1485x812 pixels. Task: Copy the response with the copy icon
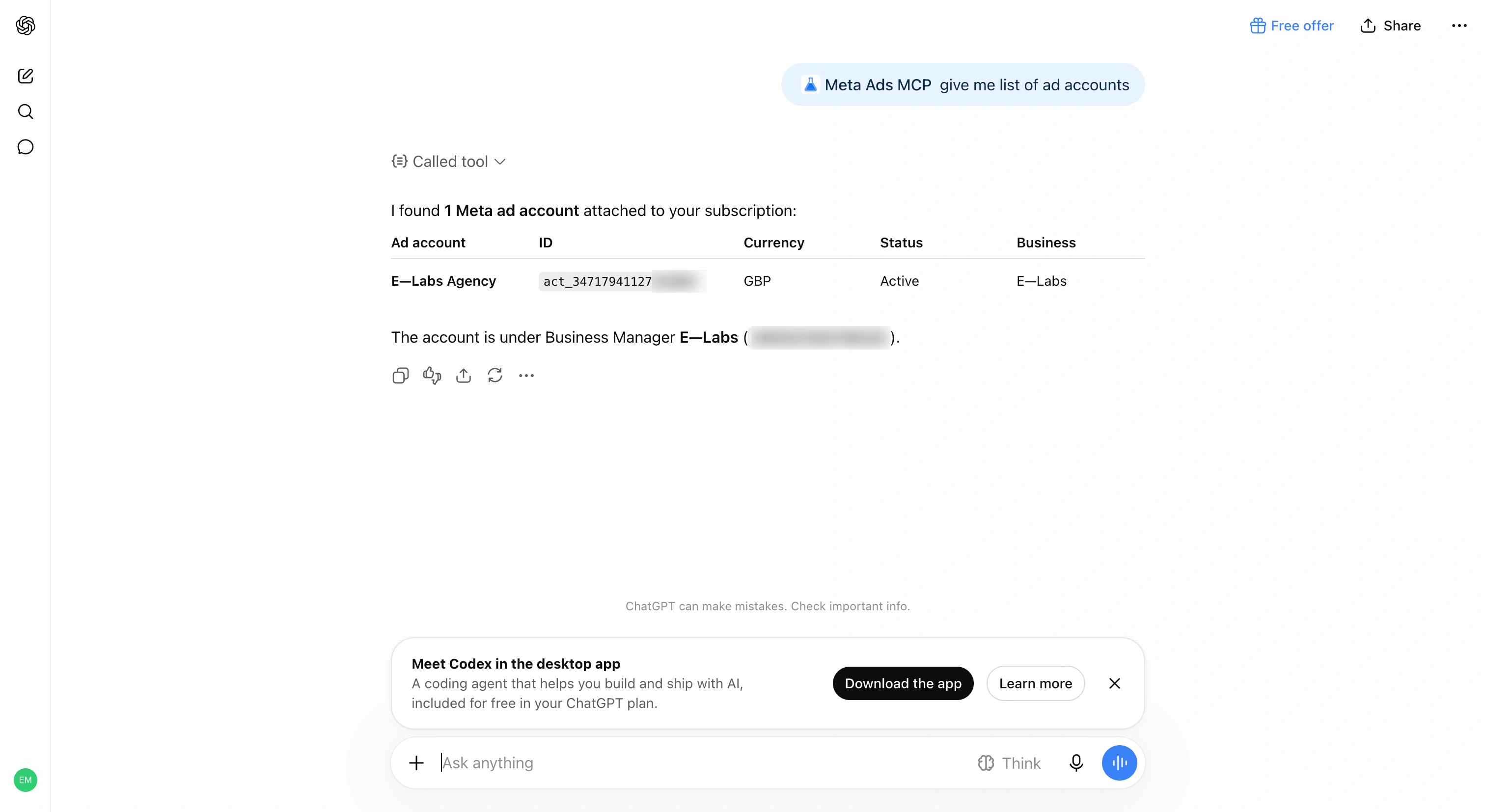click(x=401, y=376)
